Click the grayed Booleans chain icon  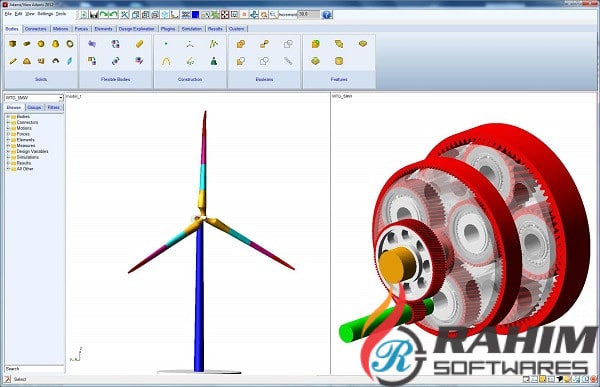[x=288, y=61]
